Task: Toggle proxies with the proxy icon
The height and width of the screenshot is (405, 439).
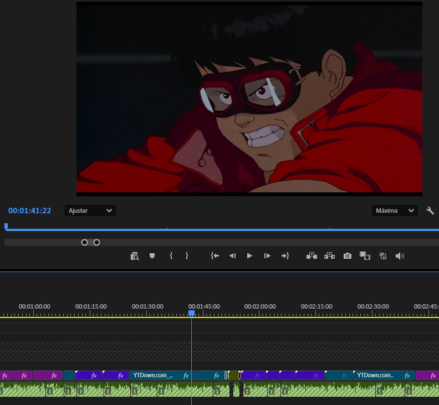Action: coord(383,256)
